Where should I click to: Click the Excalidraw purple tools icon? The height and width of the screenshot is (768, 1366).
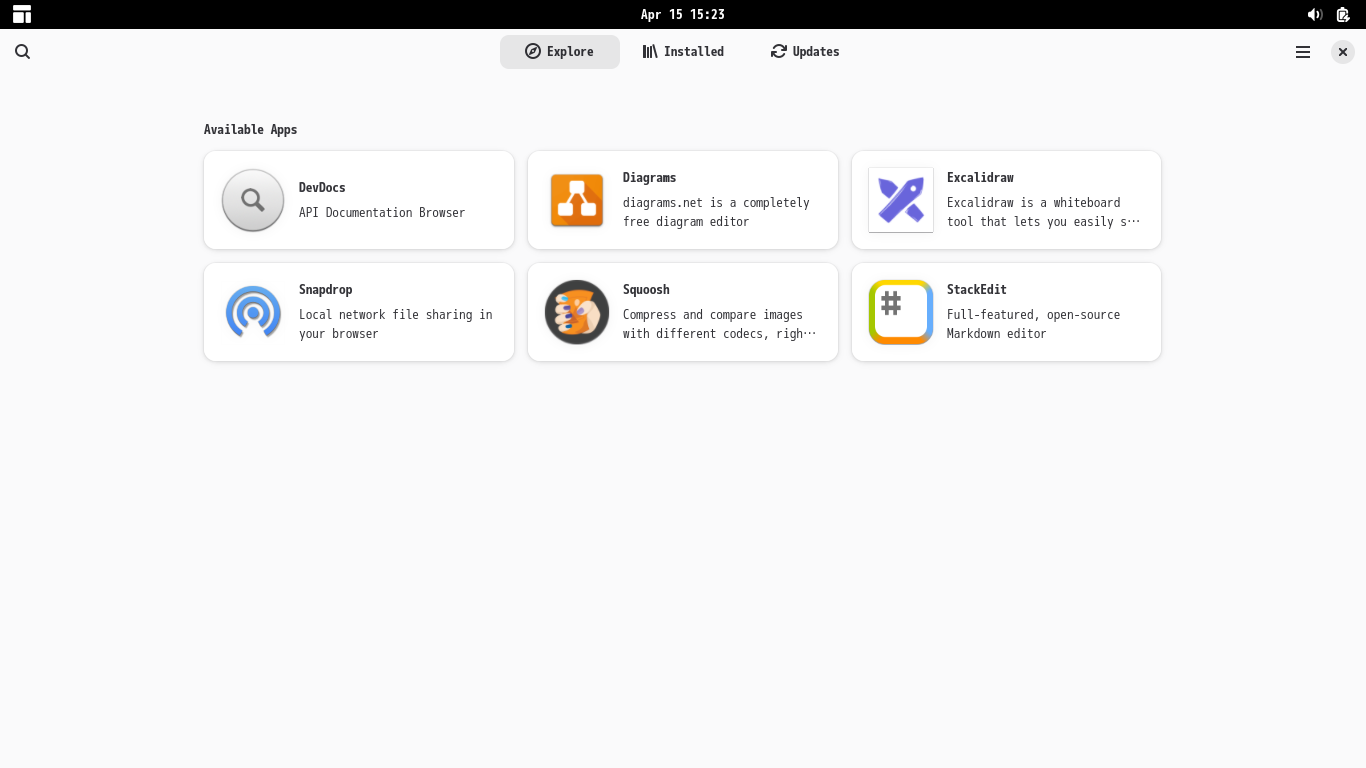point(900,199)
